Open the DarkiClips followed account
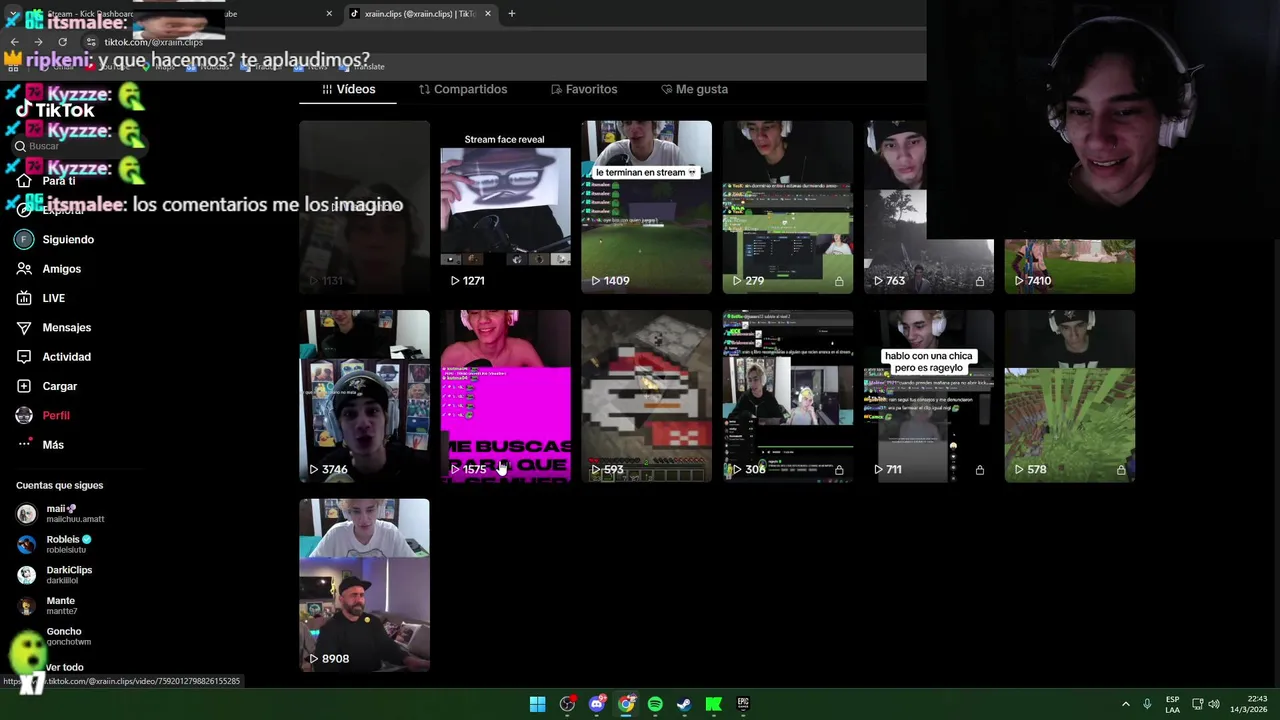This screenshot has width=1280, height=720. (x=55, y=575)
